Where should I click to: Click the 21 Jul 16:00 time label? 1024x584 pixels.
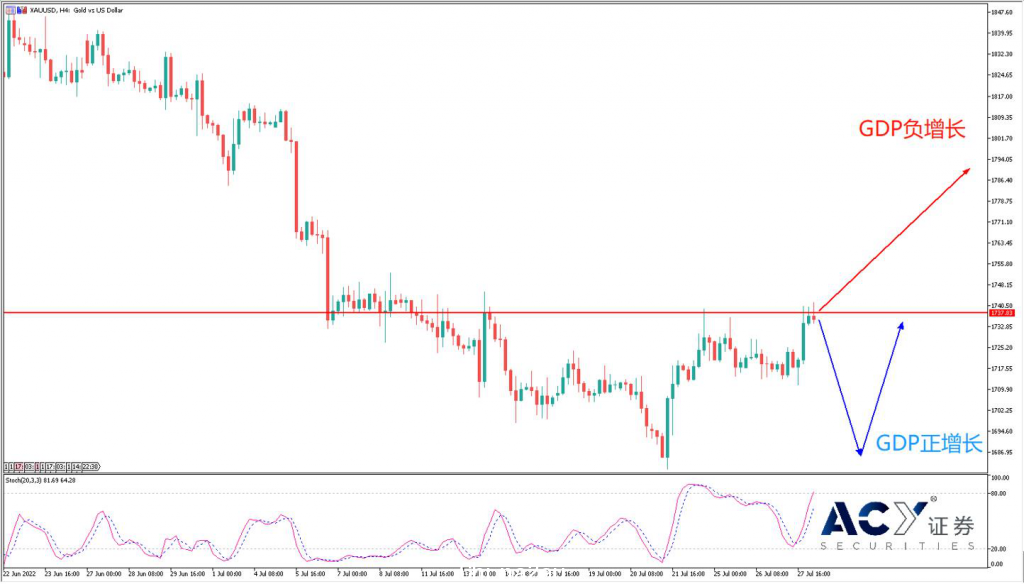[689, 574]
